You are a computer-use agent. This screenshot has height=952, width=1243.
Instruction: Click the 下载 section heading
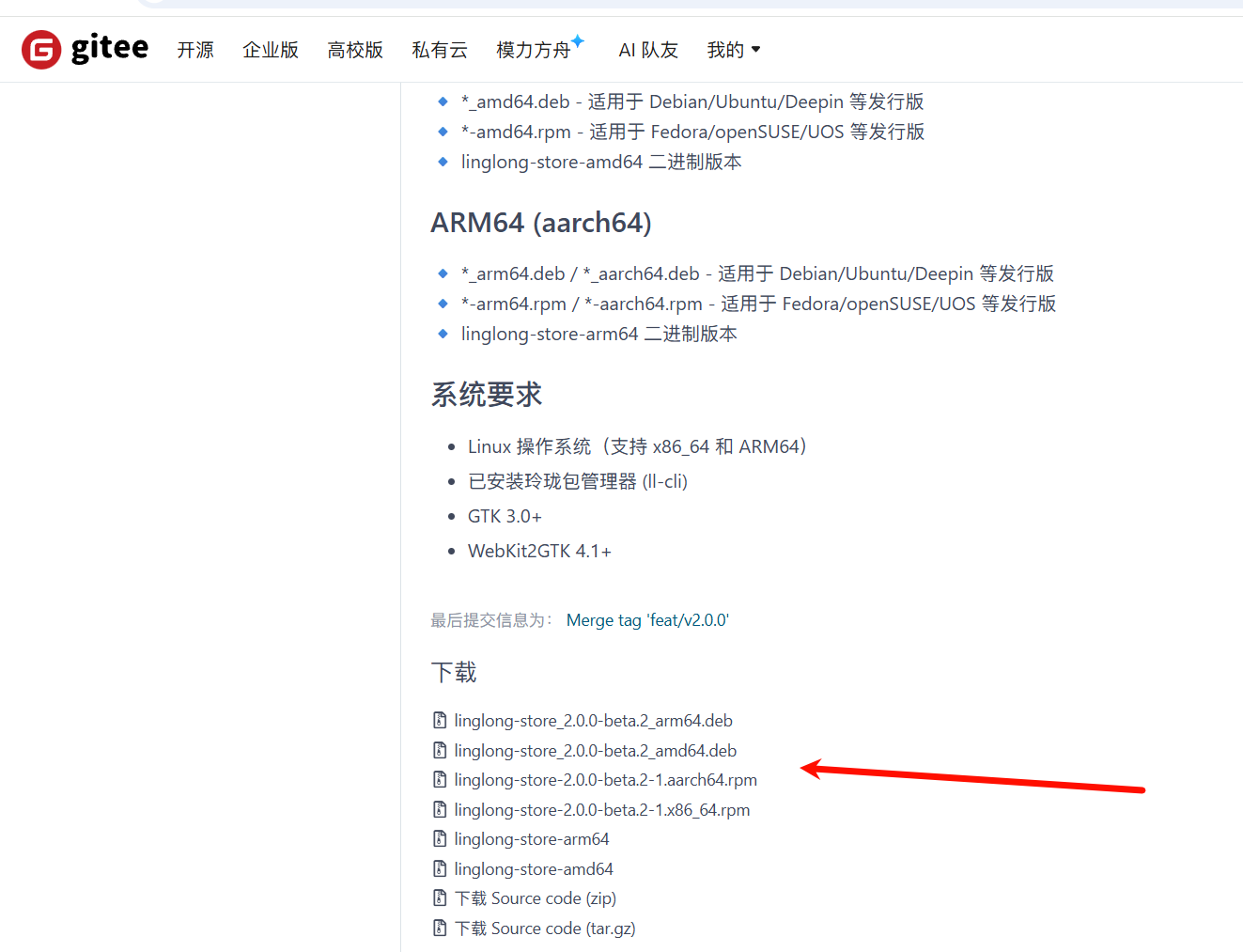454,673
